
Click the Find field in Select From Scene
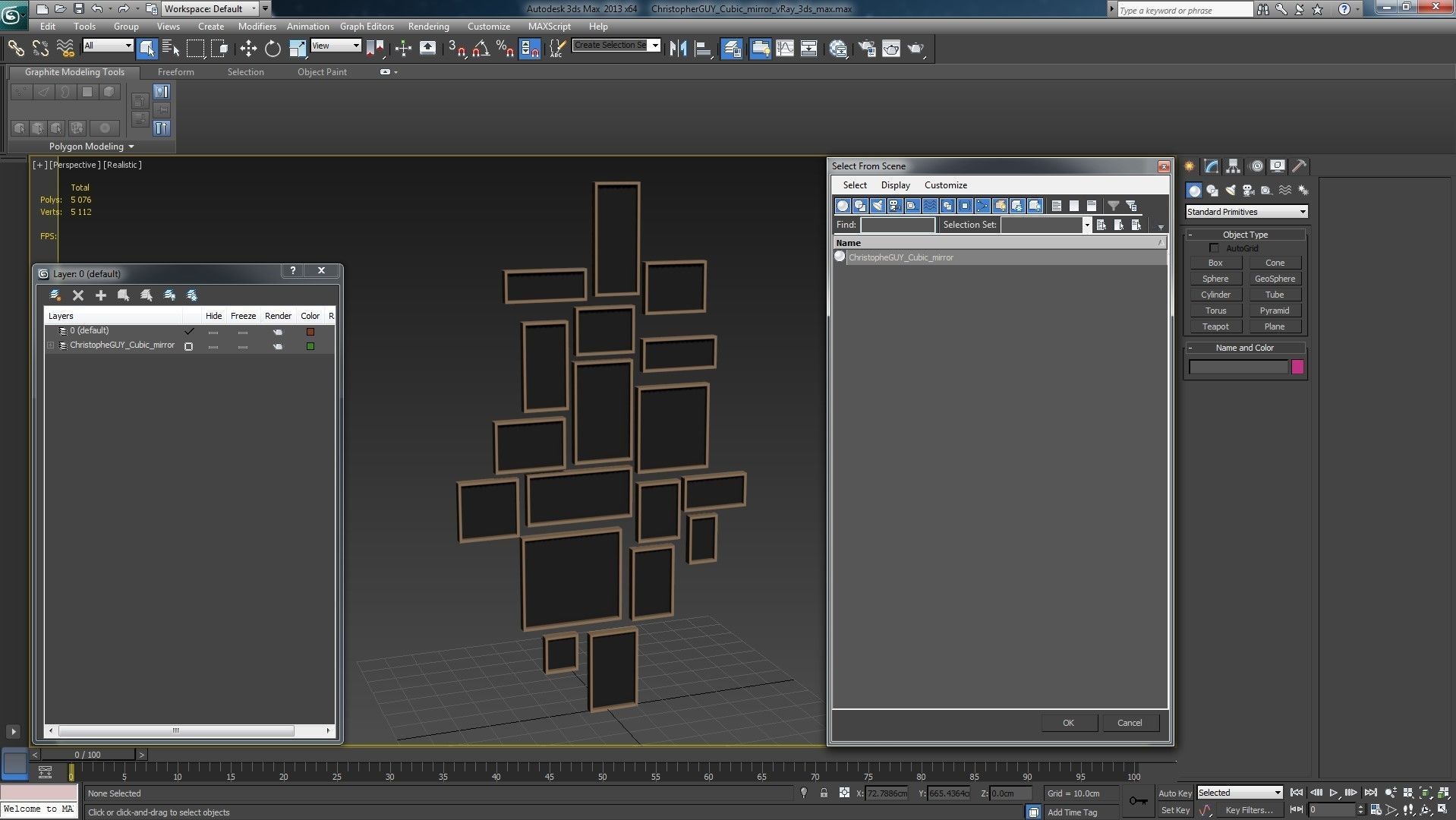point(898,225)
